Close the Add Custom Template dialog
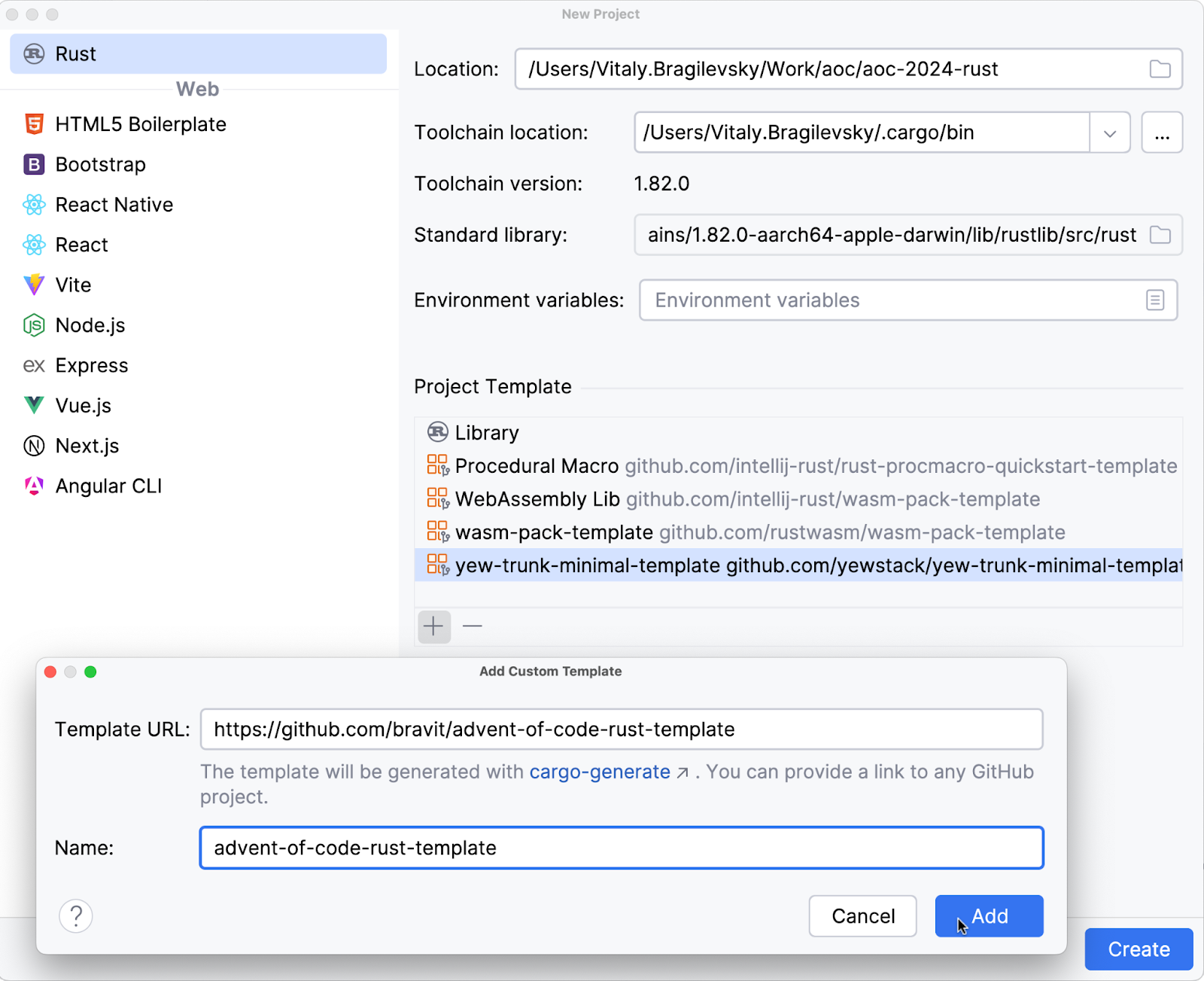The image size is (1204, 981). (50, 672)
